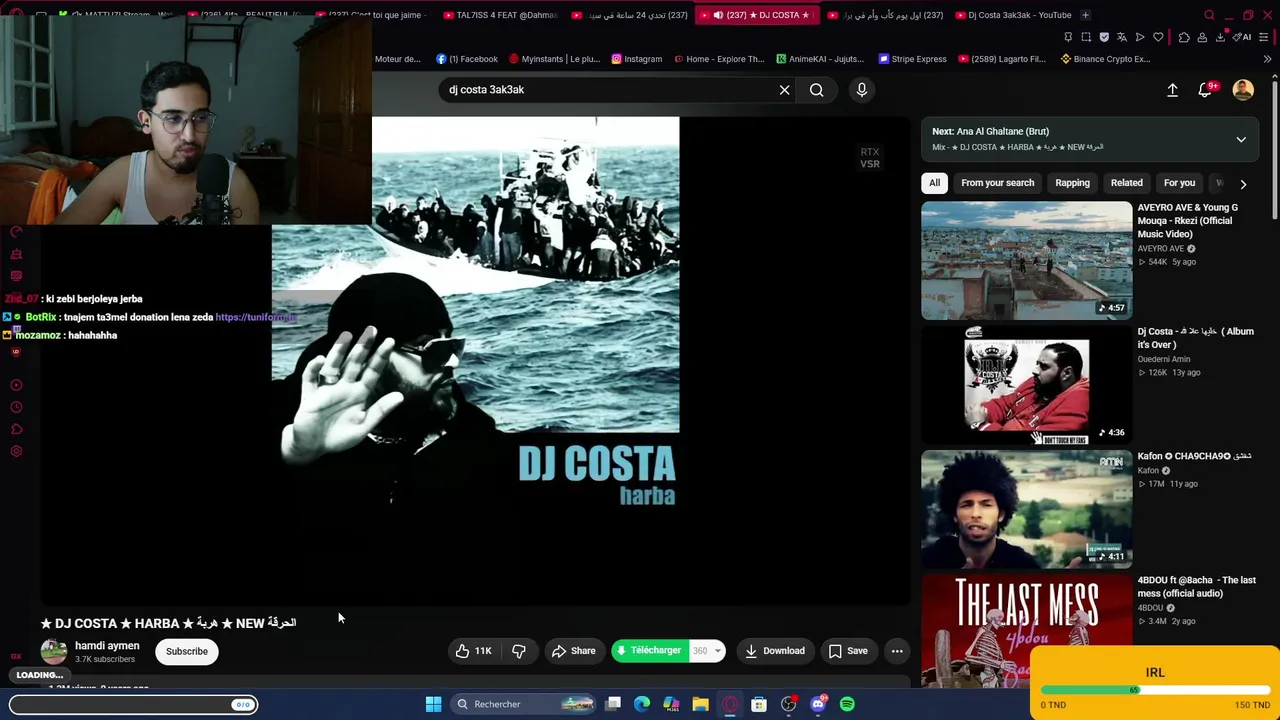Dislike the DJ Costa Harba video

[x=518, y=651]
